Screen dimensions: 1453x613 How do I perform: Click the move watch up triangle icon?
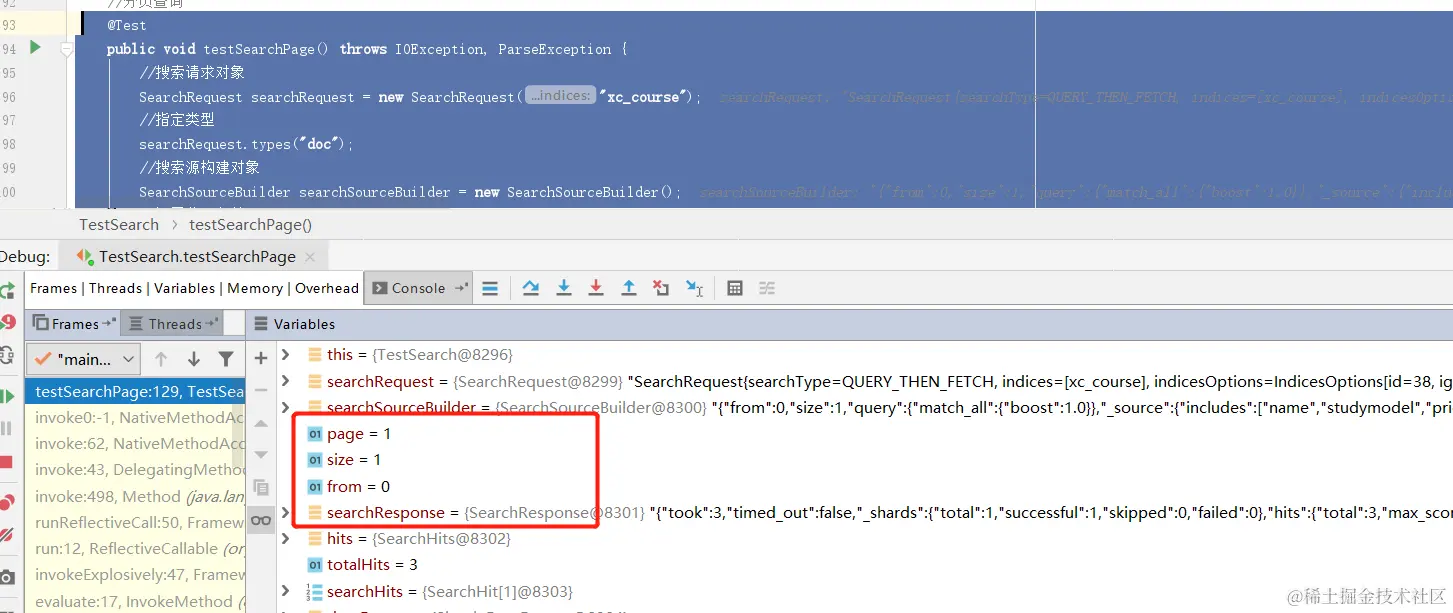(x=261, y=424)
